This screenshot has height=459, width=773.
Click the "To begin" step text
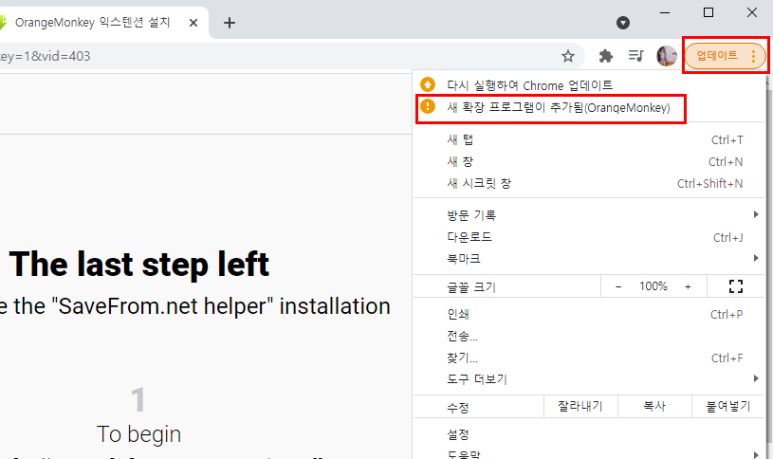click(139, 434)
